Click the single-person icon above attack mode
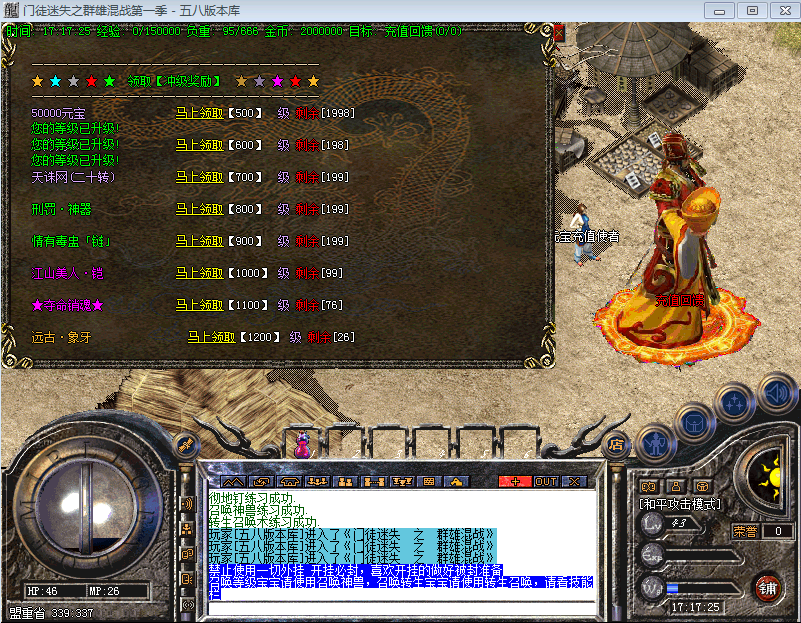Screen dimensions: 801x623 (676, 486)
